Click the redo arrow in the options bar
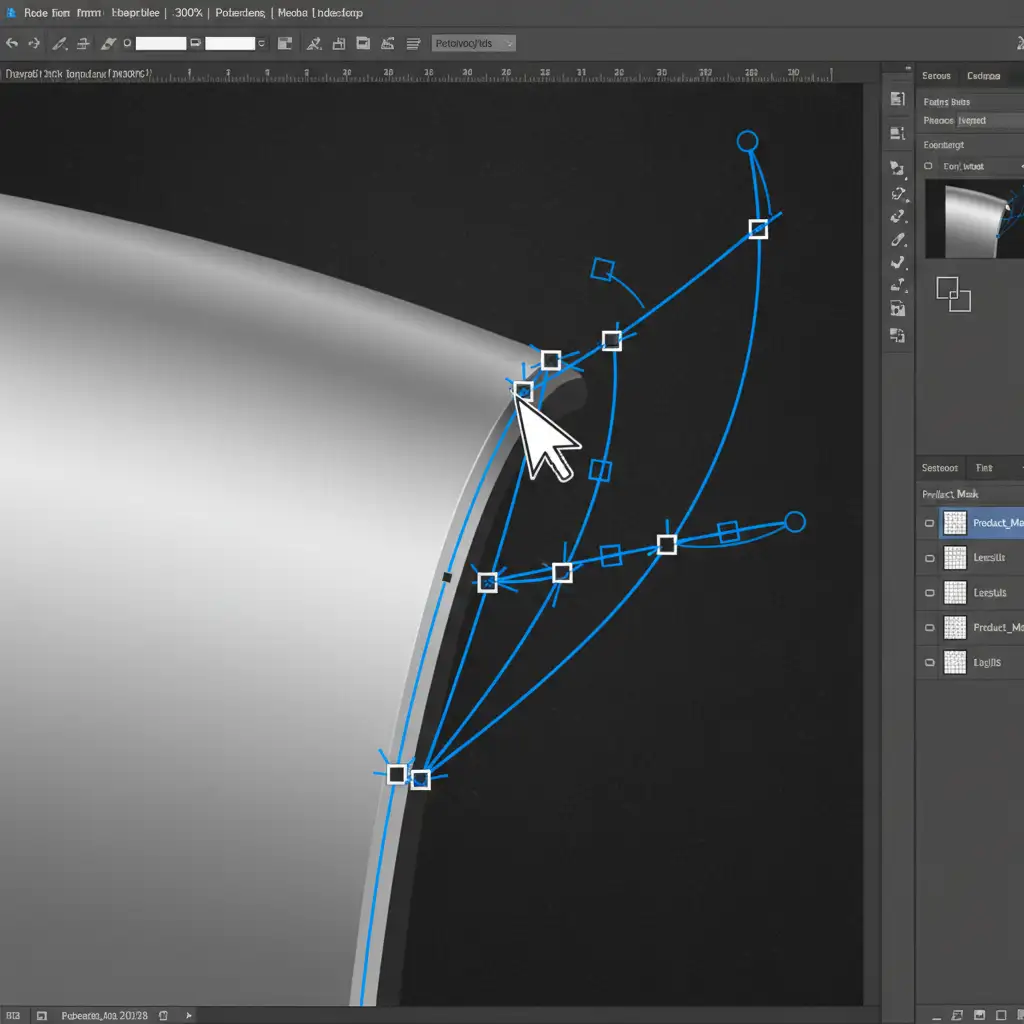Screen dimensions: 1024x1024 tap(34, 44)
